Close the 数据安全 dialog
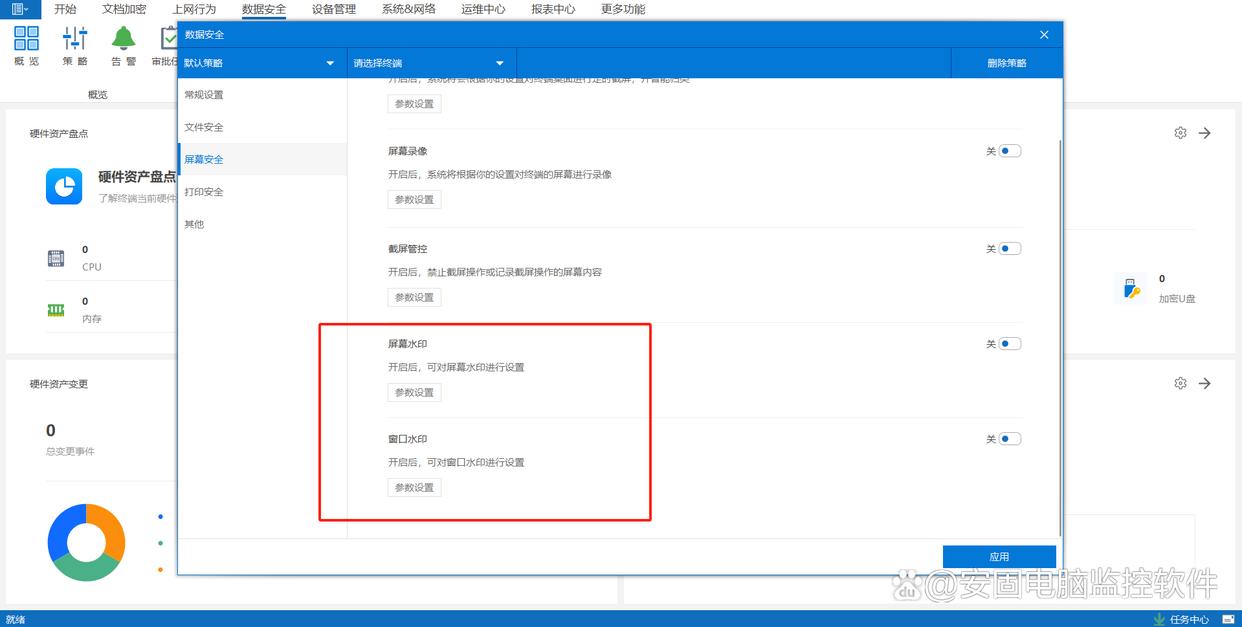Image resolution: width=1242 pixels, height=627 pixels. coord(1044,34)
